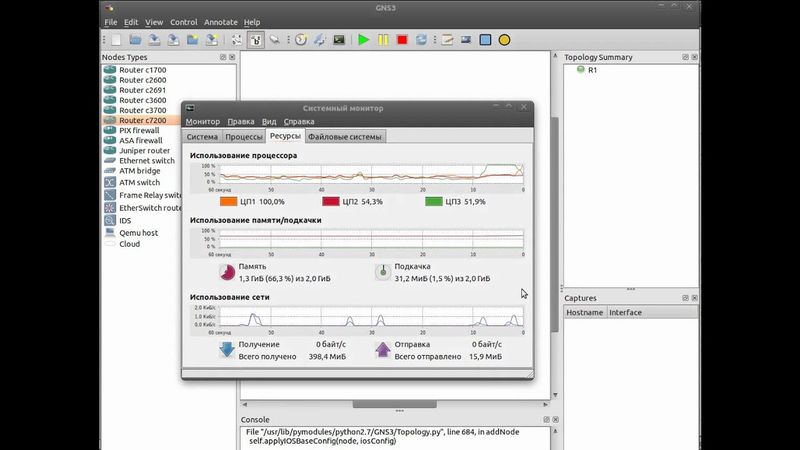Click the blue Получение download arrow icon

pyautogui.click(x=227, y=350)
